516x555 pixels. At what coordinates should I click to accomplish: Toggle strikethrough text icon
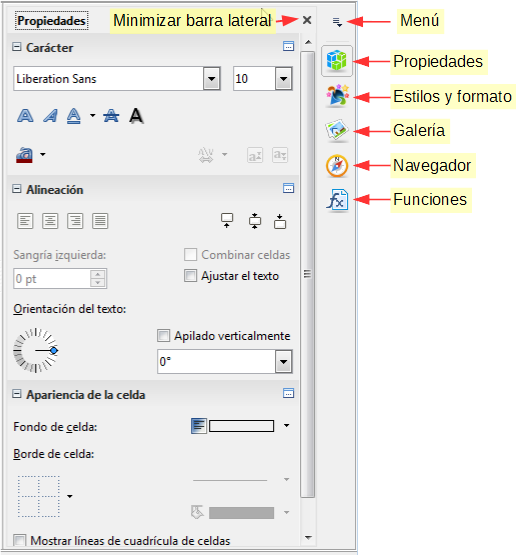tap(111, 116)
